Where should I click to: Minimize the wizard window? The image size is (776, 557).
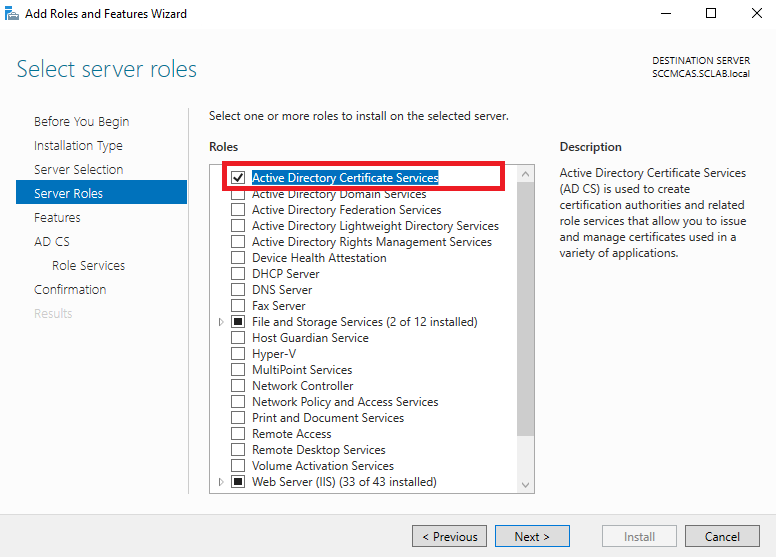click(x=666, y=13)
